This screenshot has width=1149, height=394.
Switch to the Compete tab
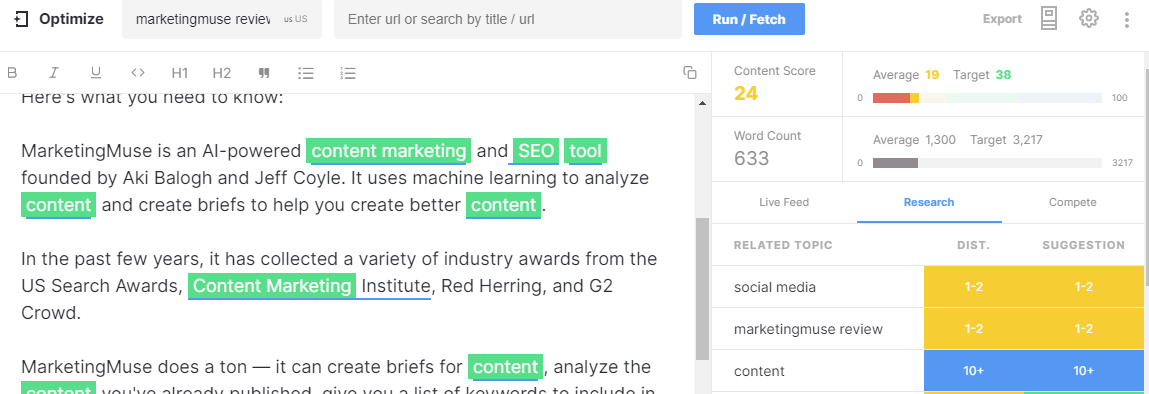pyautogui.click(x=1072, y=202)
